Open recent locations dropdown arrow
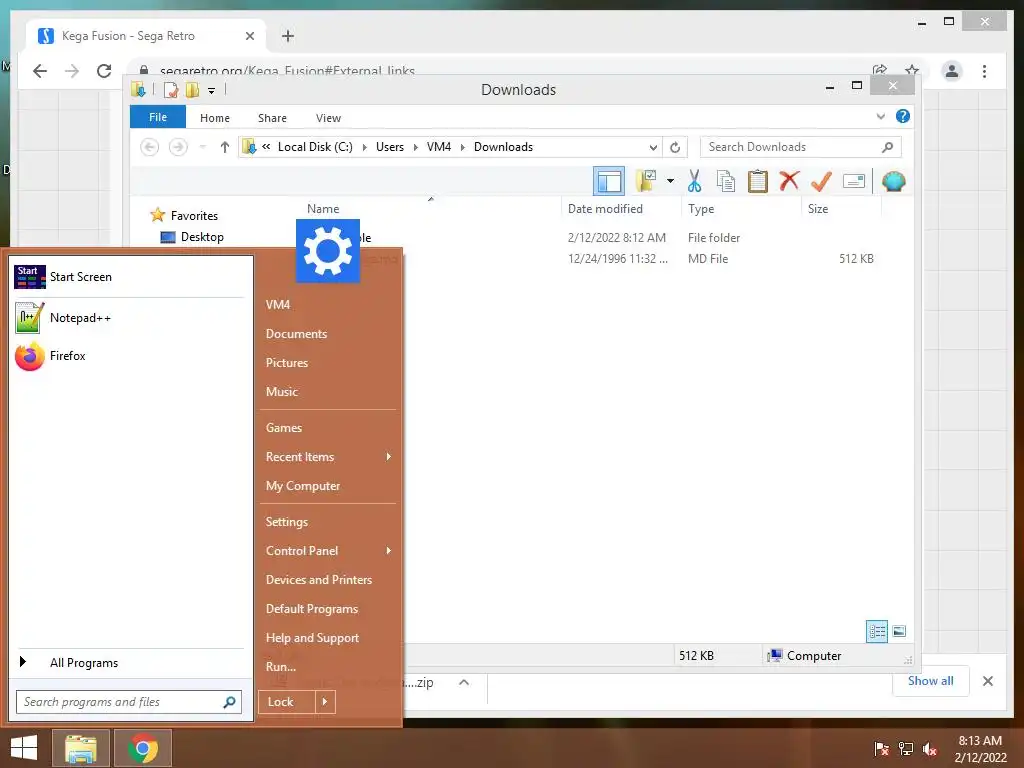This screenshot has height=768, width=1024. pyautogui.click(x=202, y=147)
